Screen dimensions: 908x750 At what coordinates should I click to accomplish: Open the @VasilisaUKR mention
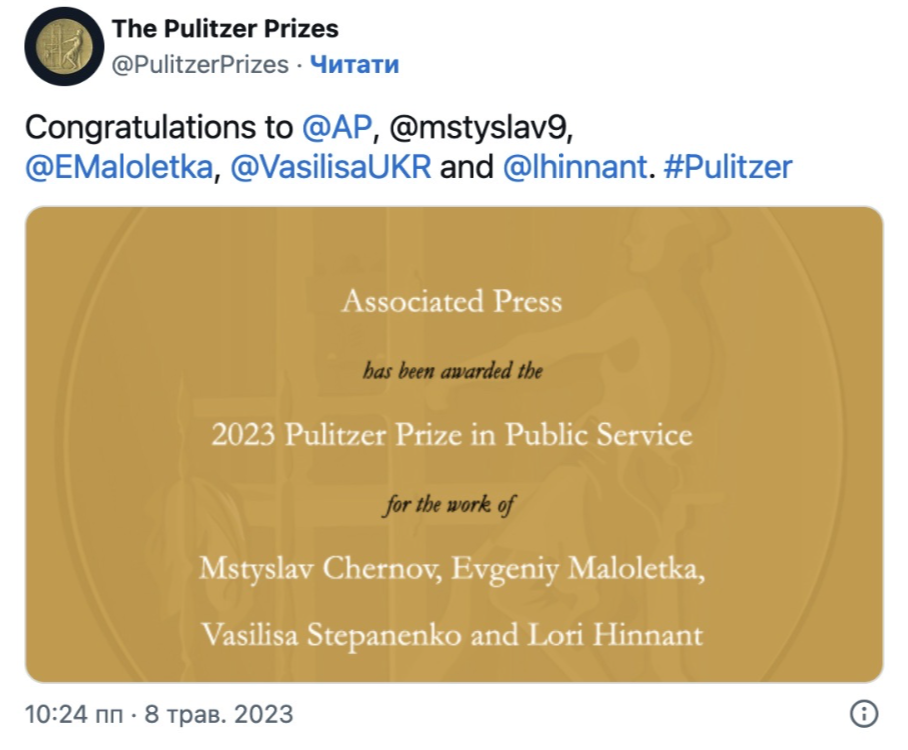click(x=331, y=166)
